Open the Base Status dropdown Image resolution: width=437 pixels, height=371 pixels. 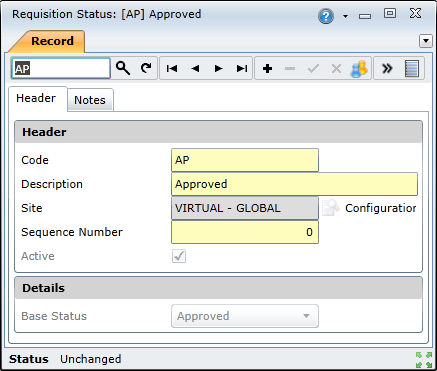[245, 316]
